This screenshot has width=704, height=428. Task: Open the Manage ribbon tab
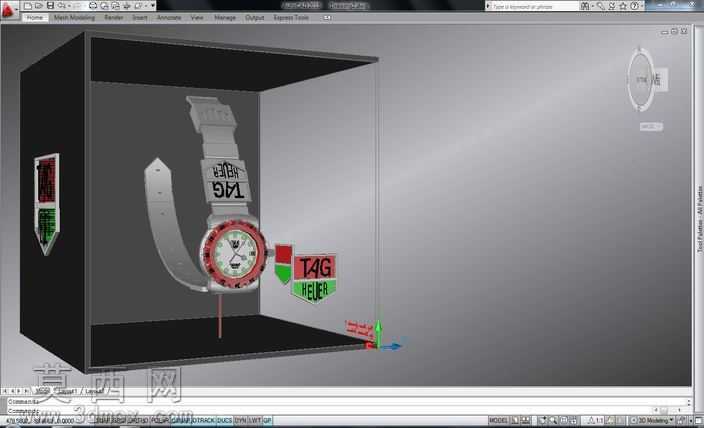point(224,18)
